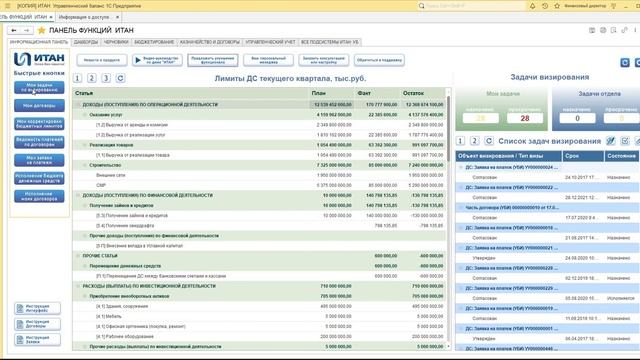Close the Информация о доступе tab
This screenshot has width=640, height=360.
pyautogui.click(x=117, y=17)
